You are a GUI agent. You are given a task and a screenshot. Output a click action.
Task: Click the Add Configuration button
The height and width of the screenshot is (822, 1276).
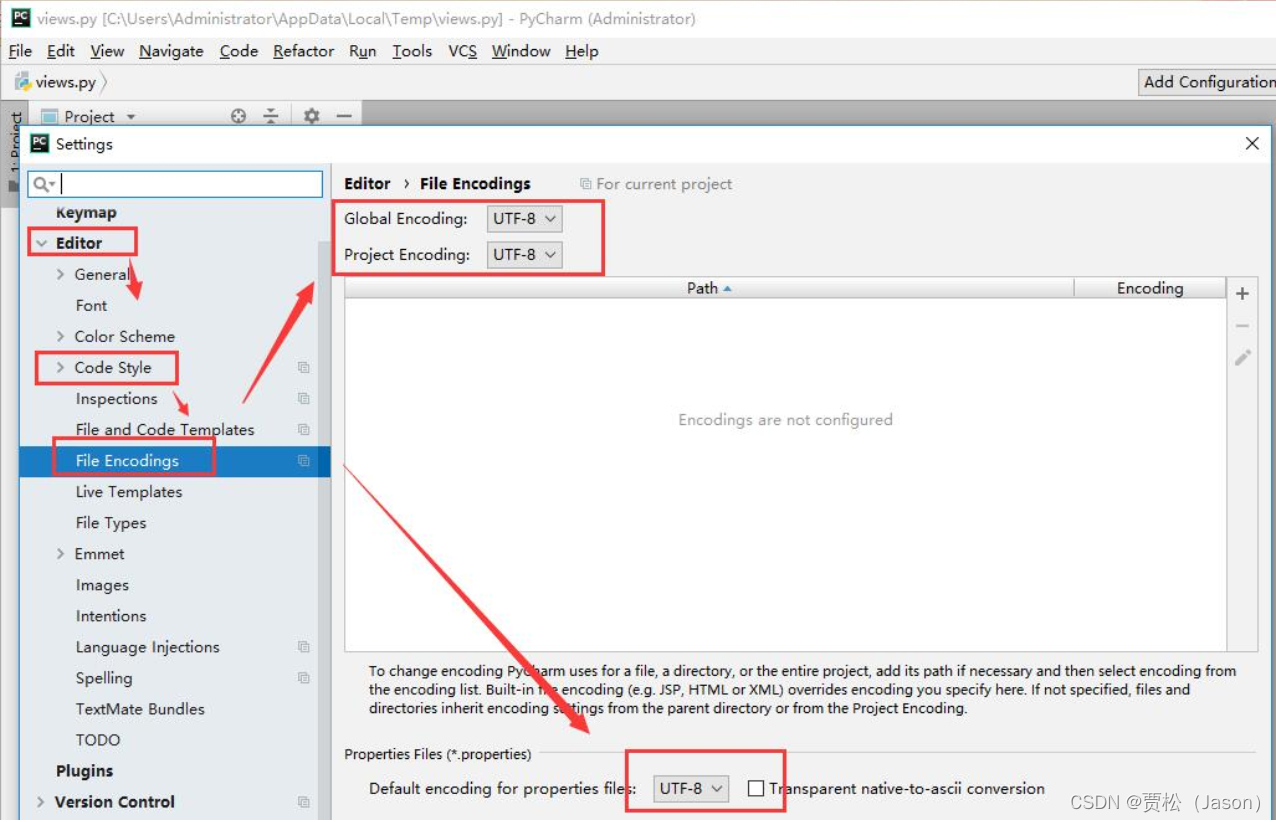[x=1208, y=82]
